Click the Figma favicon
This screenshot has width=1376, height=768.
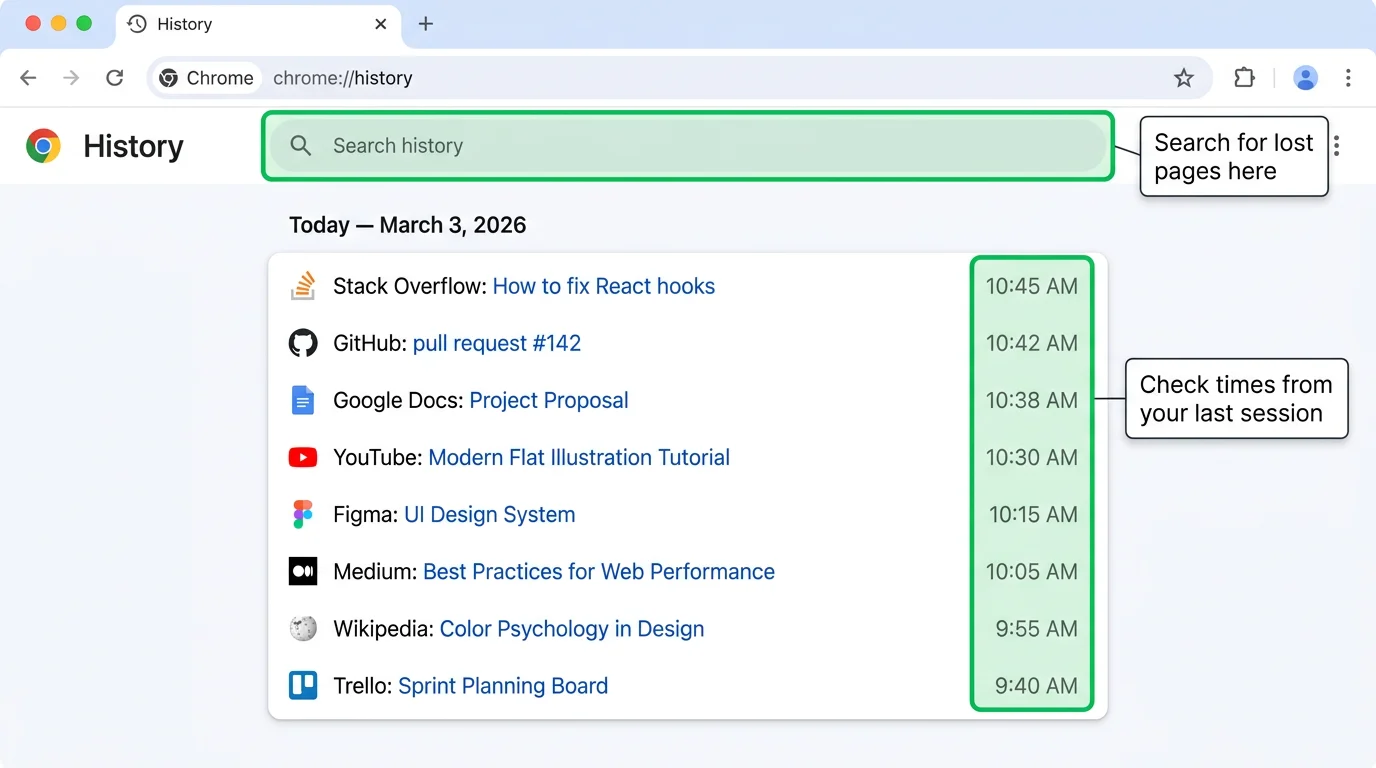[303, 514]
